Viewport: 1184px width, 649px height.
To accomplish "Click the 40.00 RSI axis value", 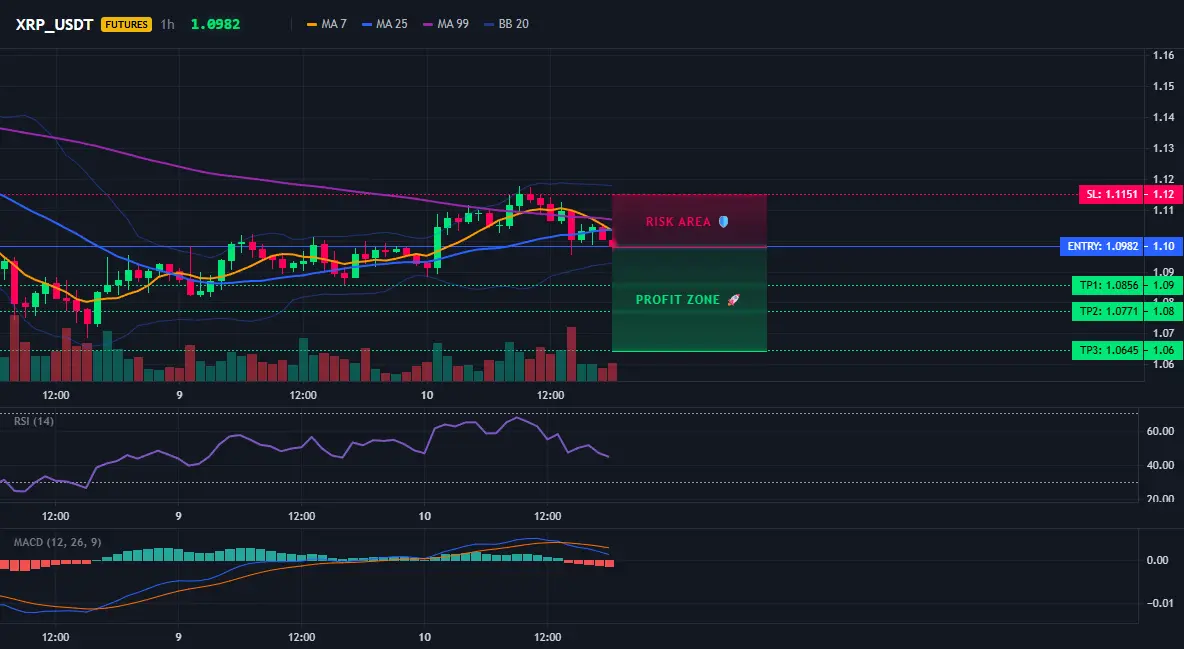I will pos(1161,465).
